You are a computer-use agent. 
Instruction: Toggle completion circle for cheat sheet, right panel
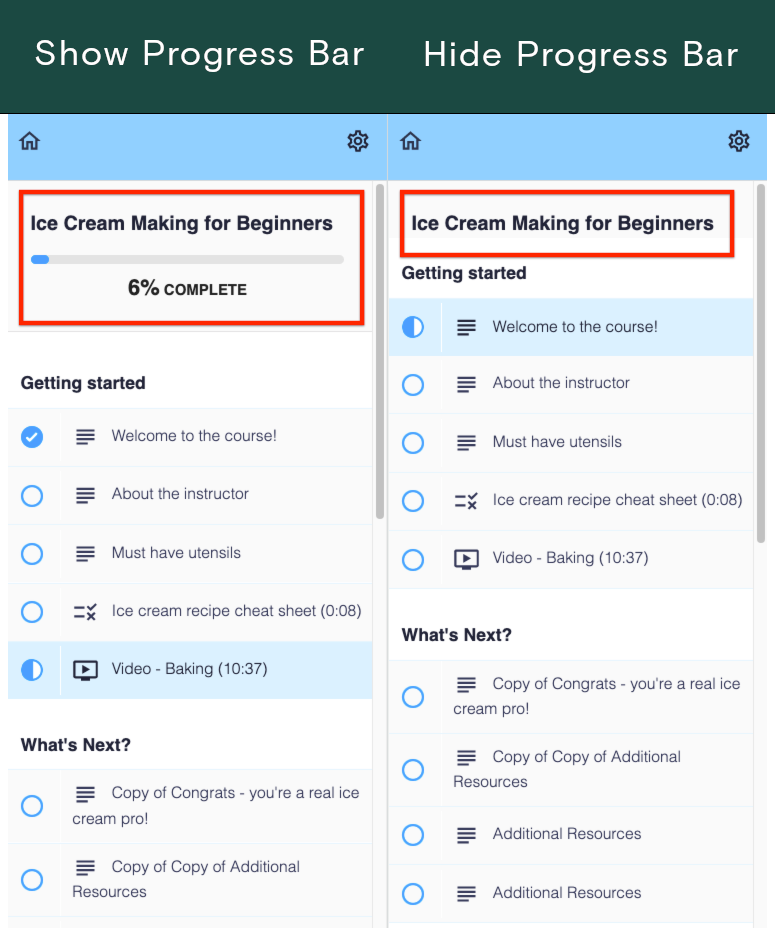(x=413, y=501)
